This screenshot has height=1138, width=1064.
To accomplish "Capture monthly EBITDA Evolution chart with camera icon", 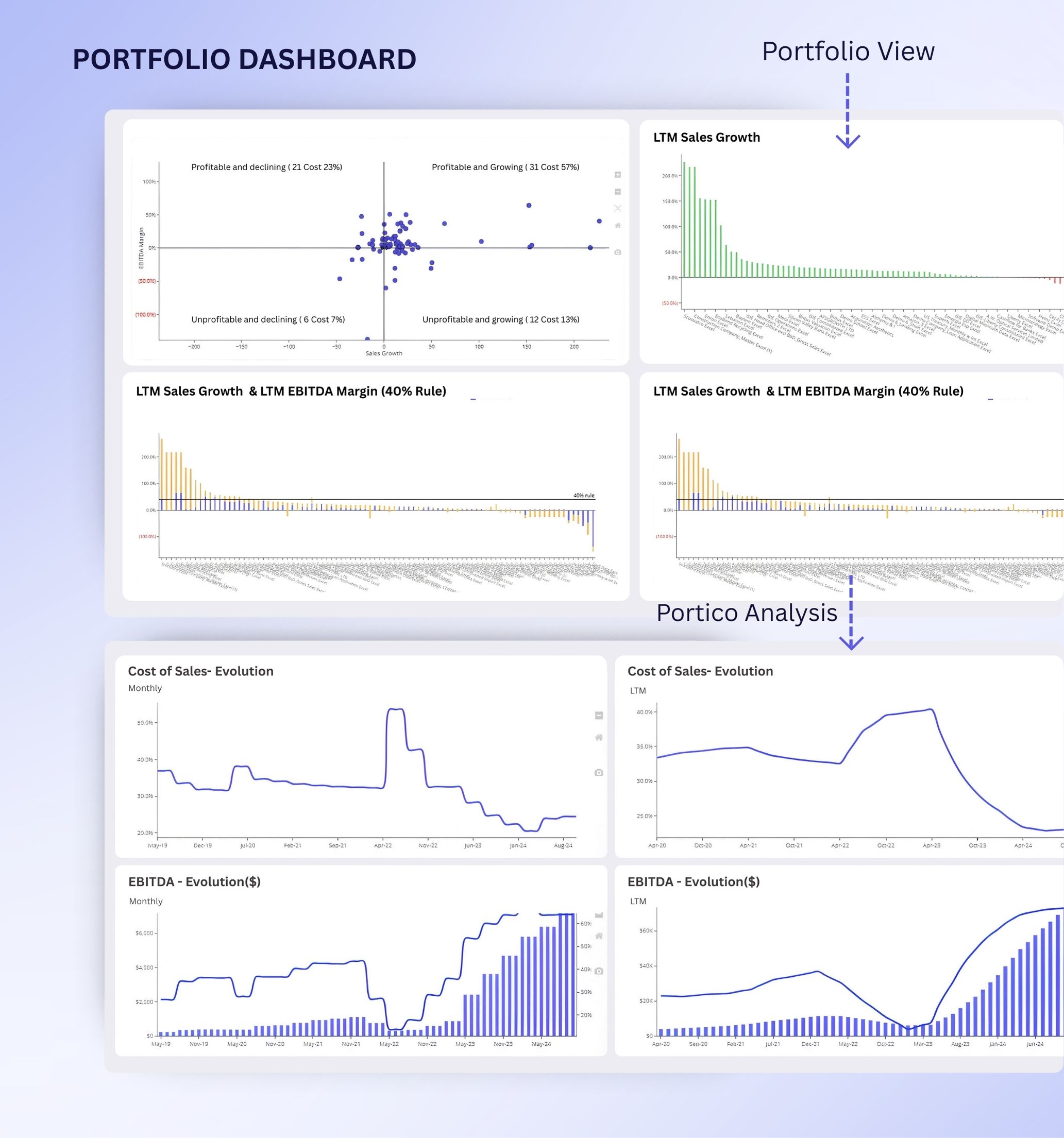I will (598, 972).
